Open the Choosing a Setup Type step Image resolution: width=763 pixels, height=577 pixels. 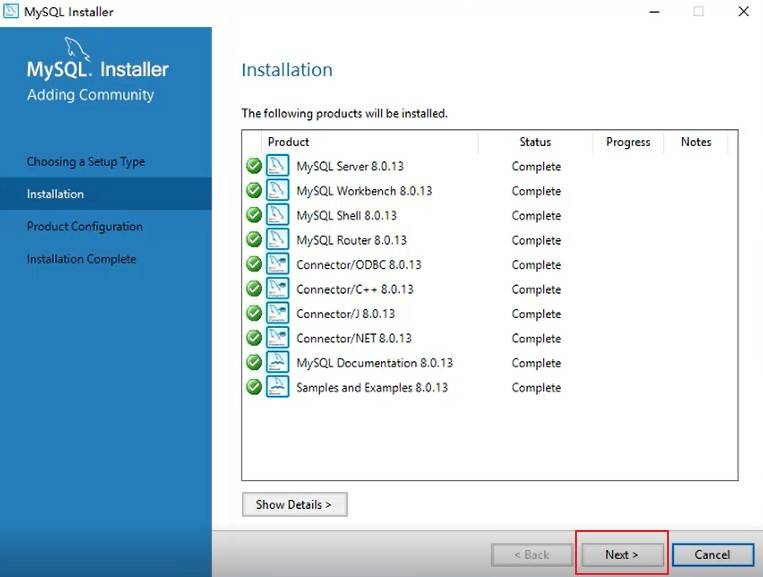[x=86, y=162]
